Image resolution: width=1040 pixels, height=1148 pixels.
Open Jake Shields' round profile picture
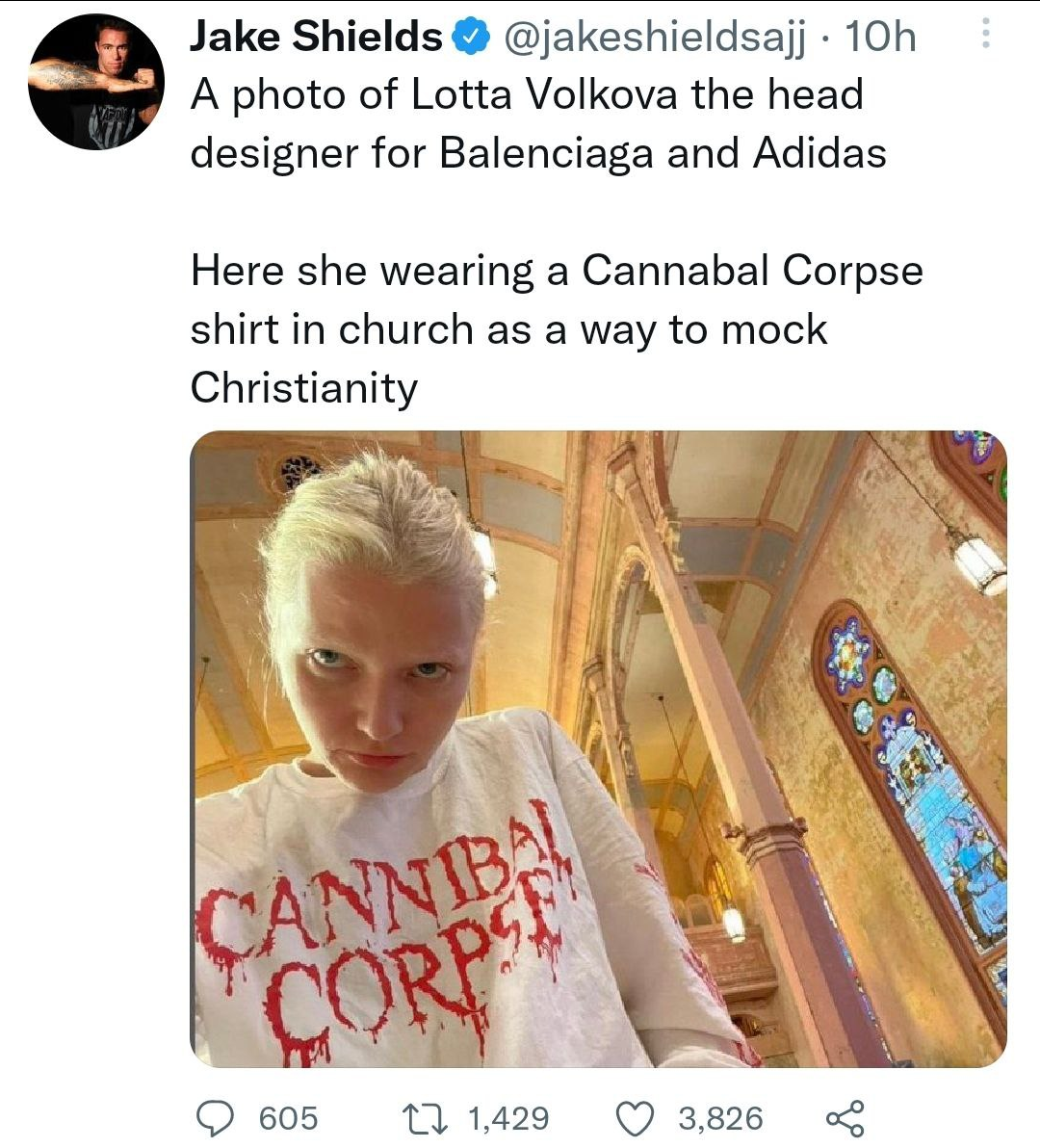coord(96,82)
